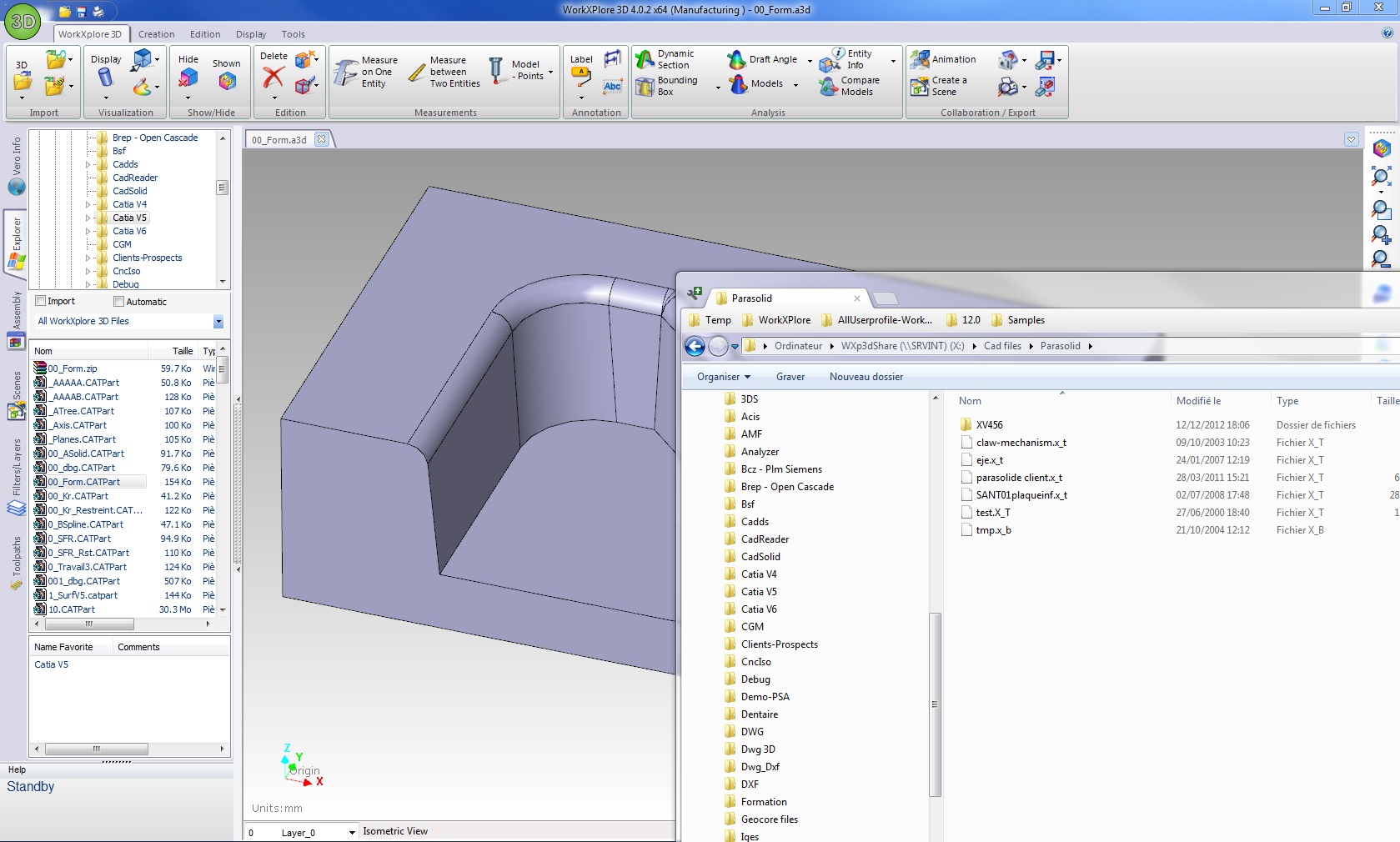Launch the Animation tool
The width and height of the screenshot is (1400, 842).
(x=920, y=59)
